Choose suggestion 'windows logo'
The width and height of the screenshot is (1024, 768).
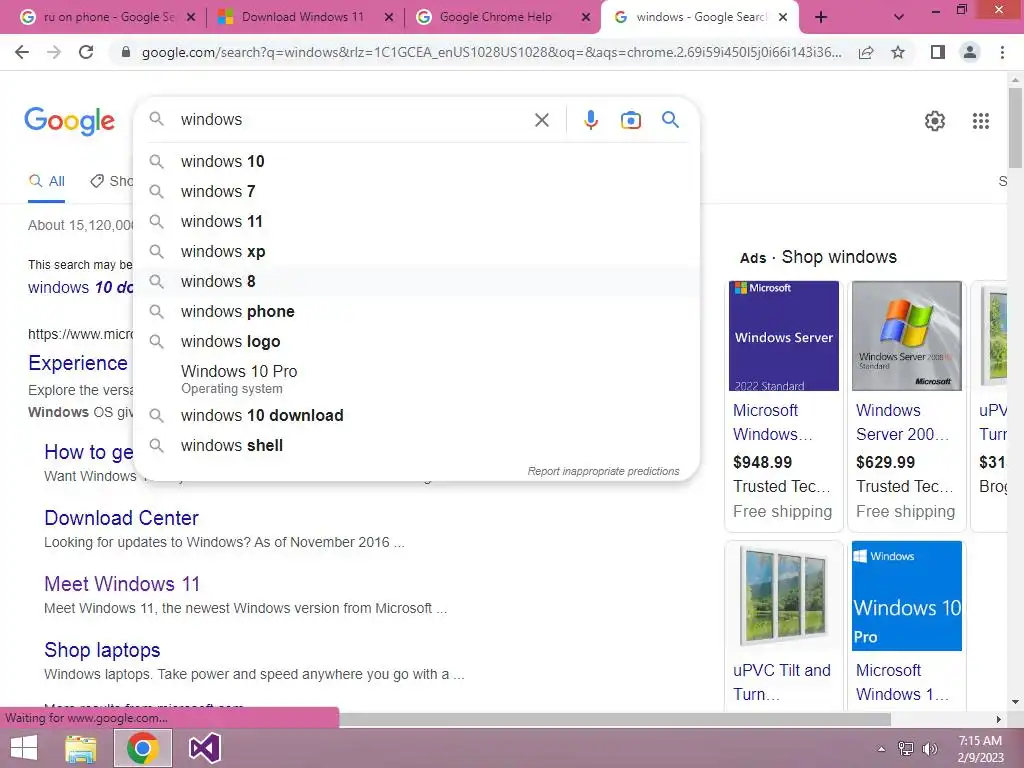416,342
